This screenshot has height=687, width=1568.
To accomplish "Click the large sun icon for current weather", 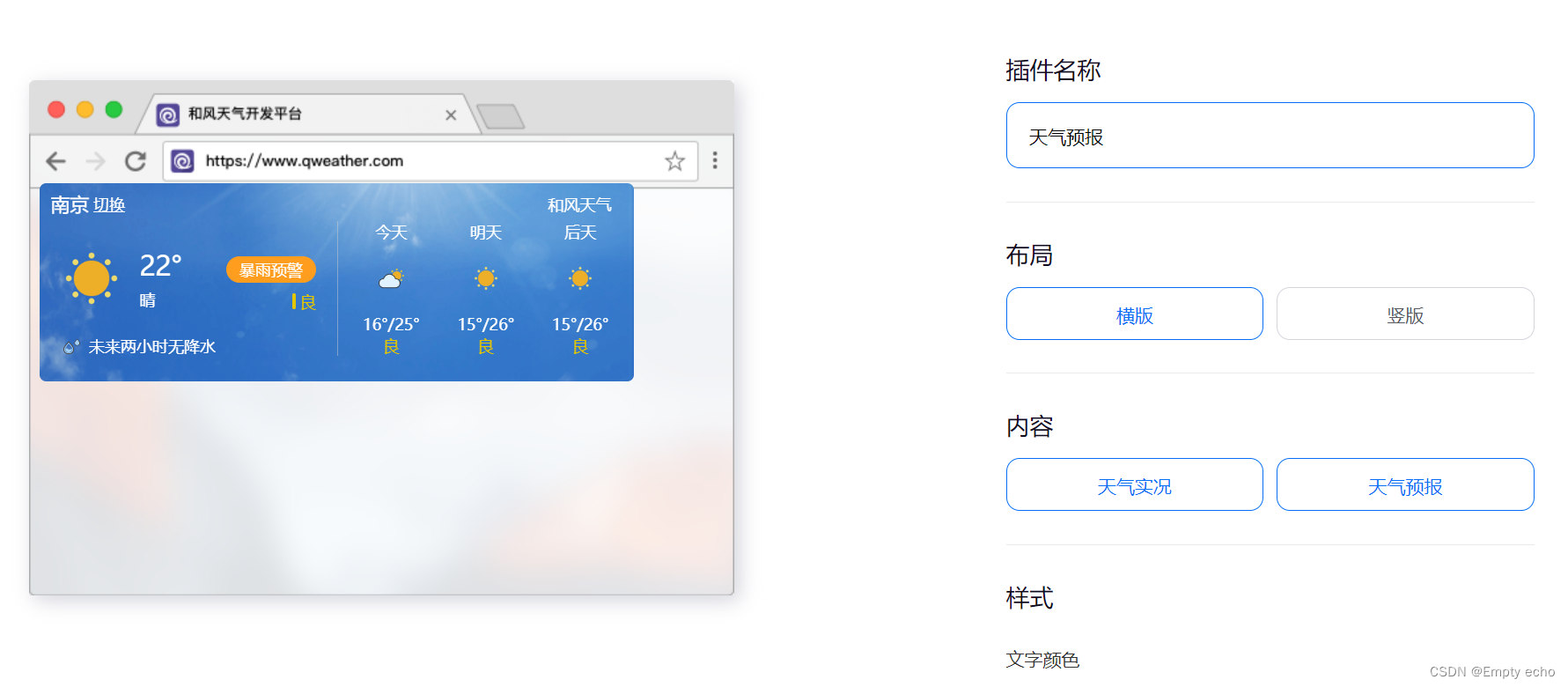I will point(92,278).
